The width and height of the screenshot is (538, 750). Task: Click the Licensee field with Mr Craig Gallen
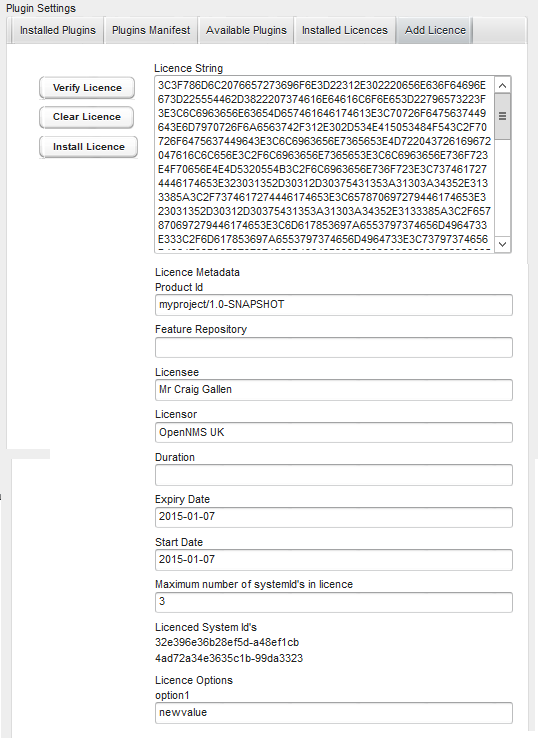(333, 390)
